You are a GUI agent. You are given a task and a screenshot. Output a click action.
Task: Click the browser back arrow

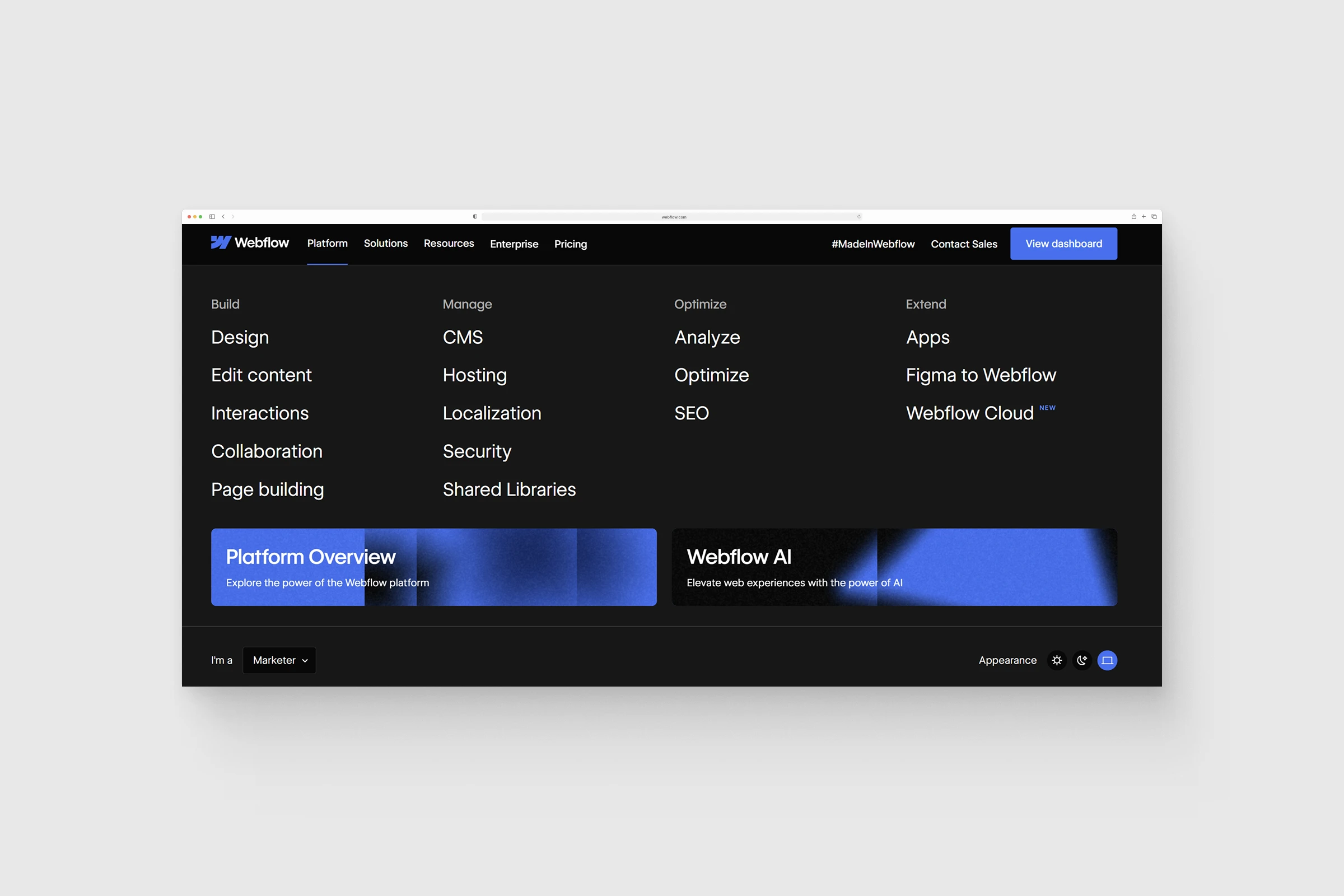(223, 217)
